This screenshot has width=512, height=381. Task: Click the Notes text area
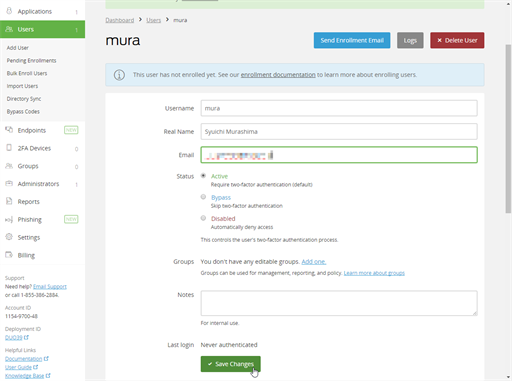click(339, 303)
